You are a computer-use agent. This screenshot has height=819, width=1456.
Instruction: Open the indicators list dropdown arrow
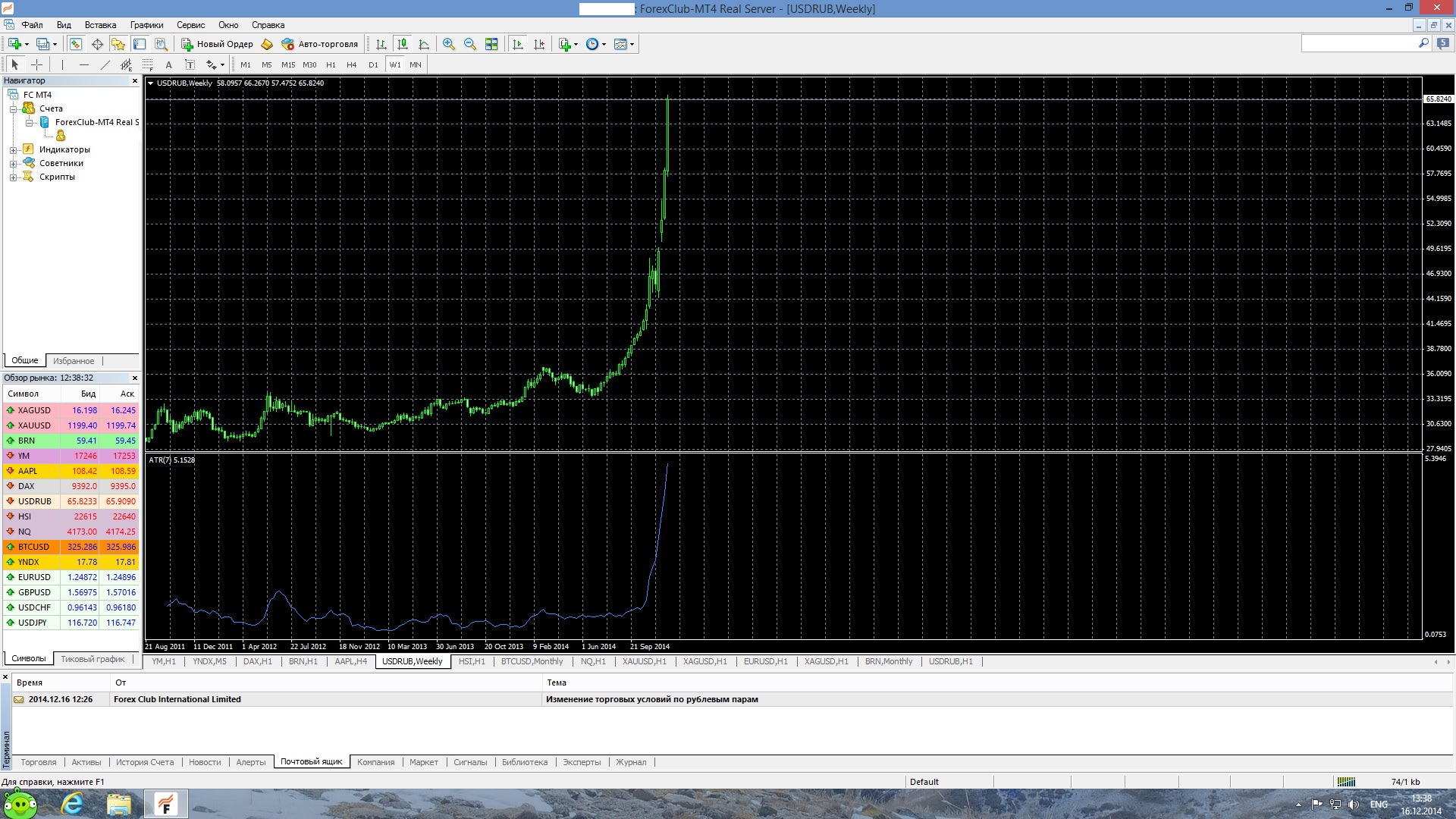(x=576, y=44)
